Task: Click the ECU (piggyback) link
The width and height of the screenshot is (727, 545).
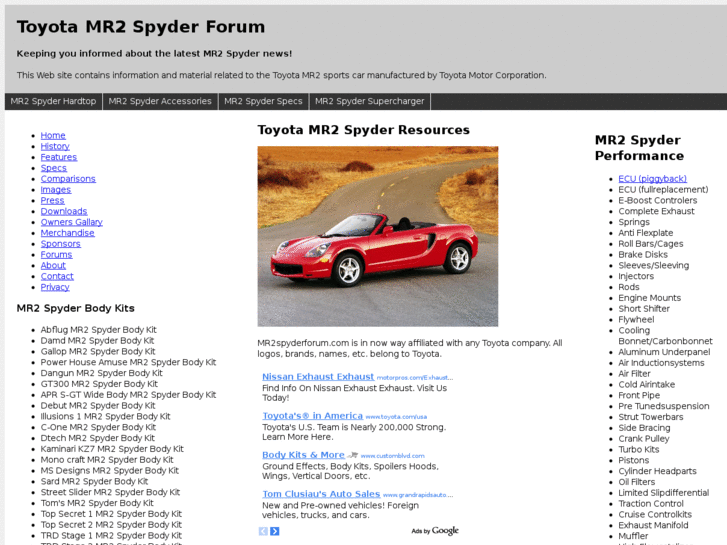Action: pos(652,179)
